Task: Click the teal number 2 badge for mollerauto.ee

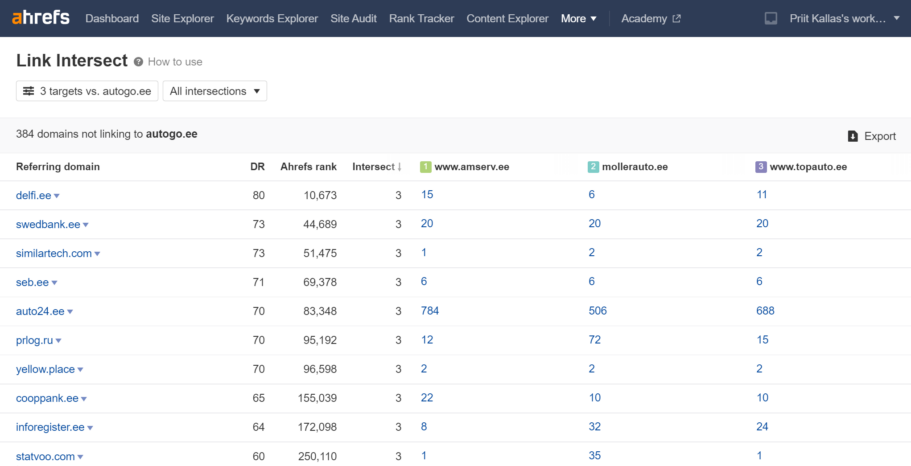Action: 593,167
